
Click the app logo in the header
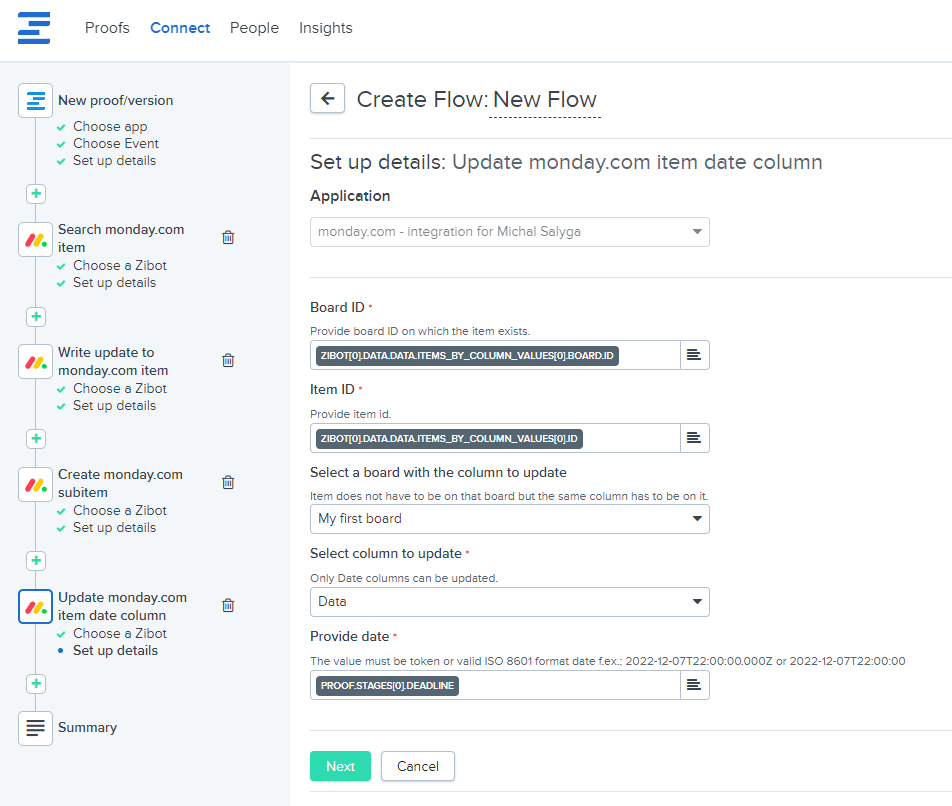(34, 28)
